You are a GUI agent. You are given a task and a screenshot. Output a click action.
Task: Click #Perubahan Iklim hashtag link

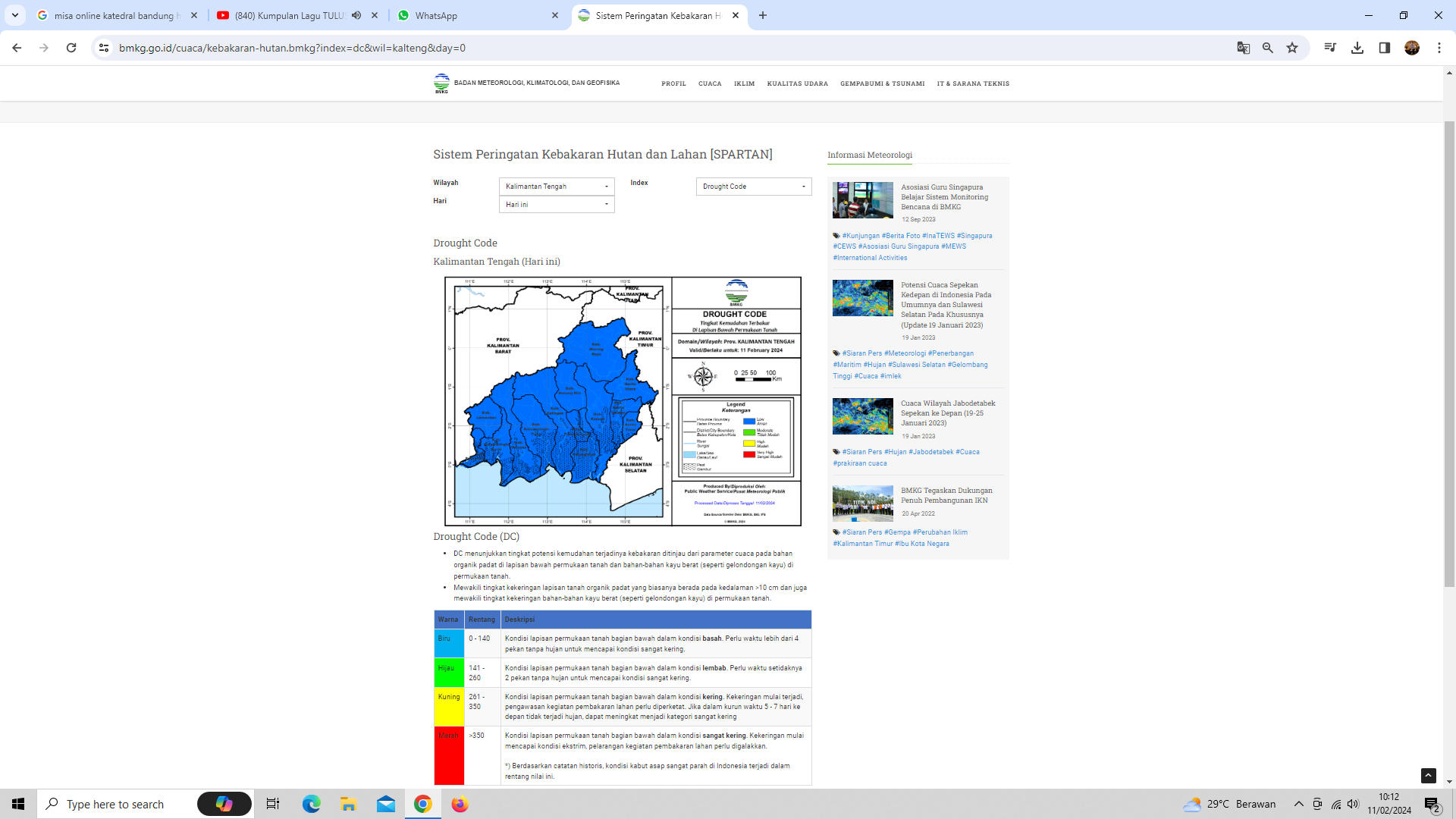[940, 532]
